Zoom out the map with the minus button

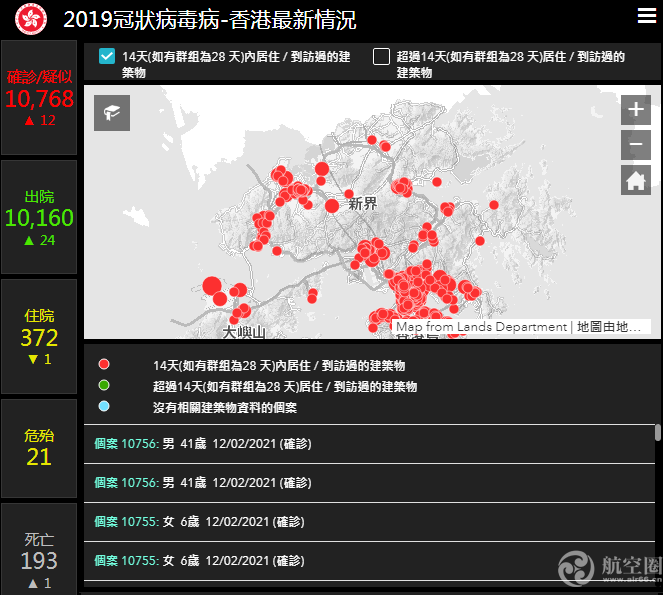pyautogui.click(x=636, y=145)
